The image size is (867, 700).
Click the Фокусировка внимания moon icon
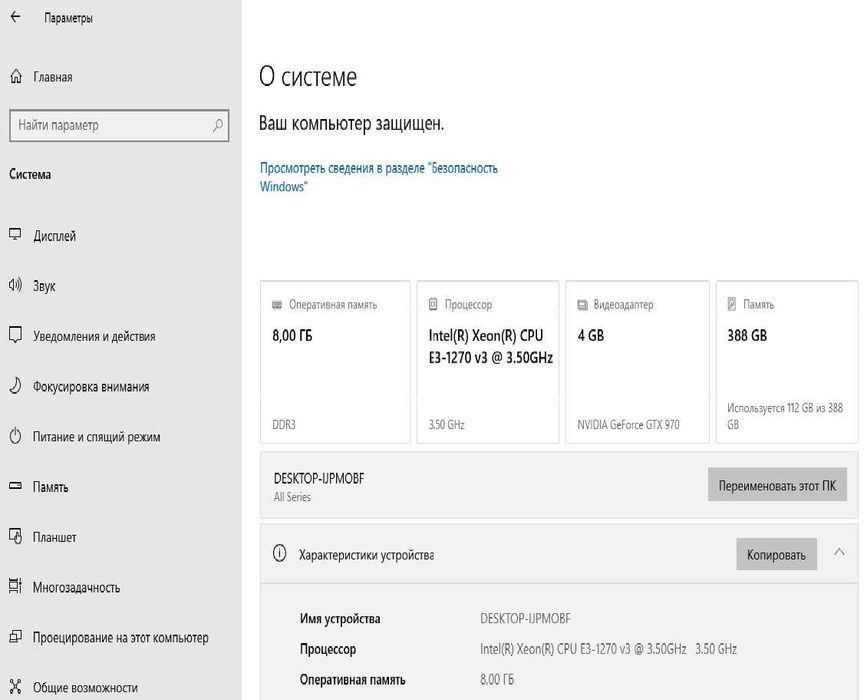[x=15, y=385]
